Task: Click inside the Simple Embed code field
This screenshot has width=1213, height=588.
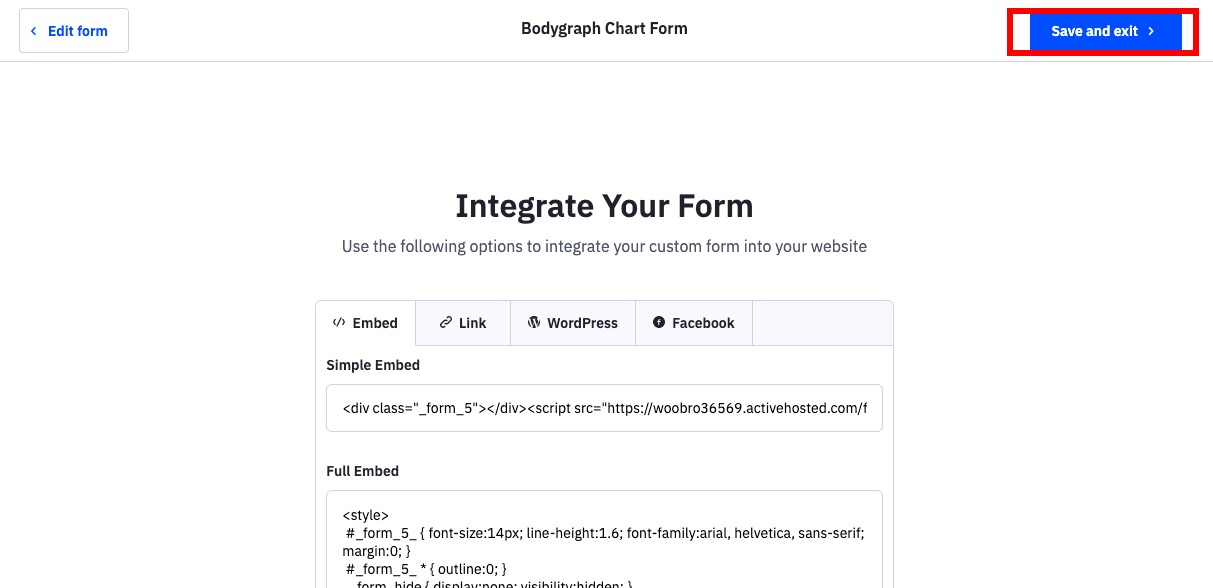Action: (604, 408)
